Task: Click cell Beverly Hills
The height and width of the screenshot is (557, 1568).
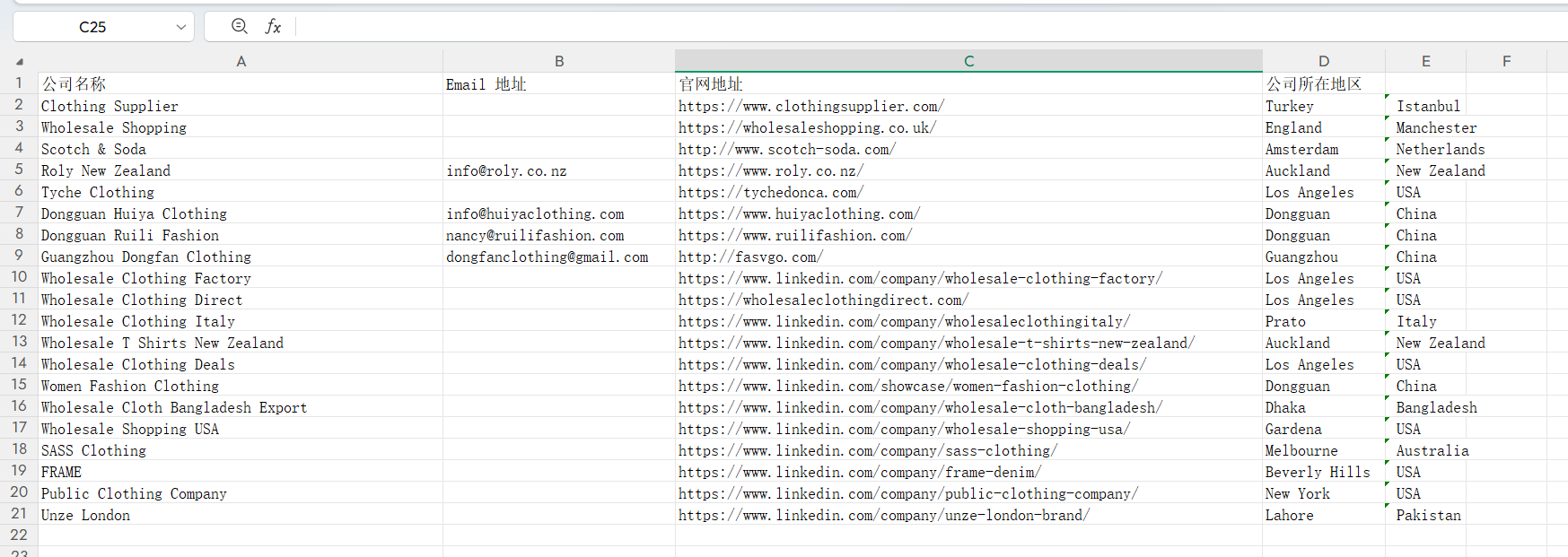Action: click(1324, 472)
